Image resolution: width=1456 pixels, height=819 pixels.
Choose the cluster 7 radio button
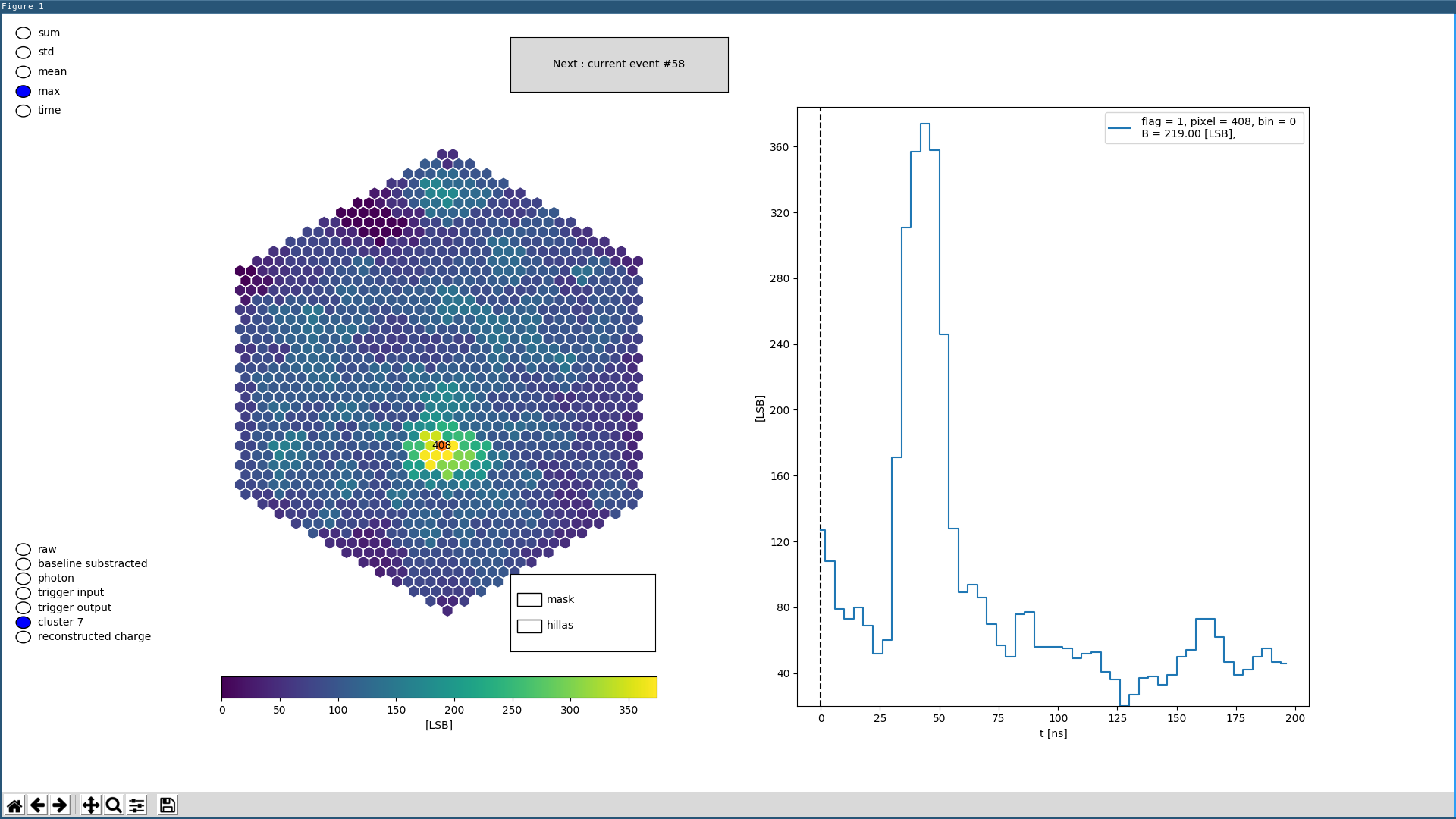(24, 622)
